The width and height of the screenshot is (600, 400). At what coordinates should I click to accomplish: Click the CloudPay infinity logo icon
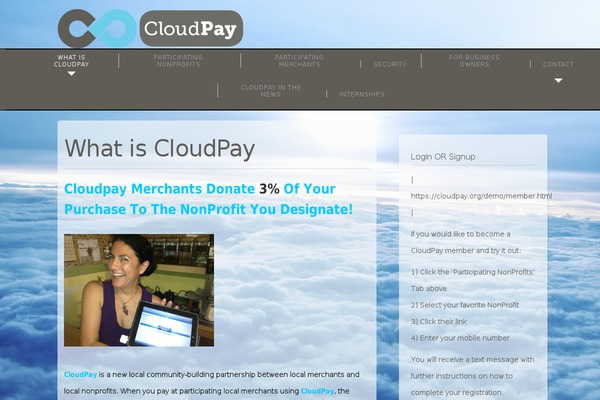97,28
